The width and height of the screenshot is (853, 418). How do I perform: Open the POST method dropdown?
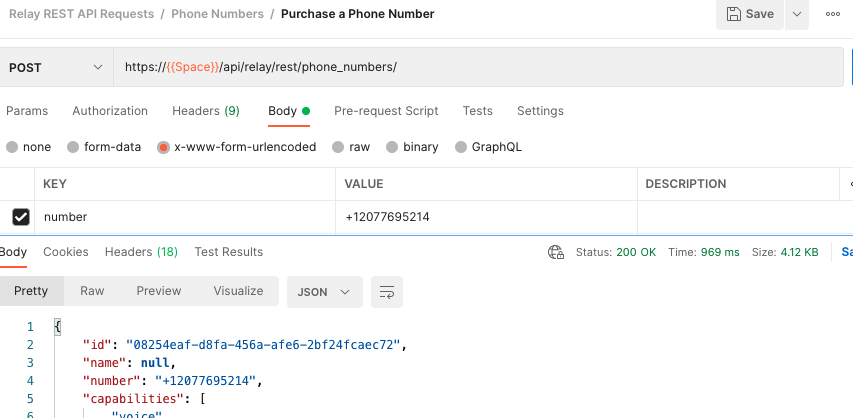[56, 67]
